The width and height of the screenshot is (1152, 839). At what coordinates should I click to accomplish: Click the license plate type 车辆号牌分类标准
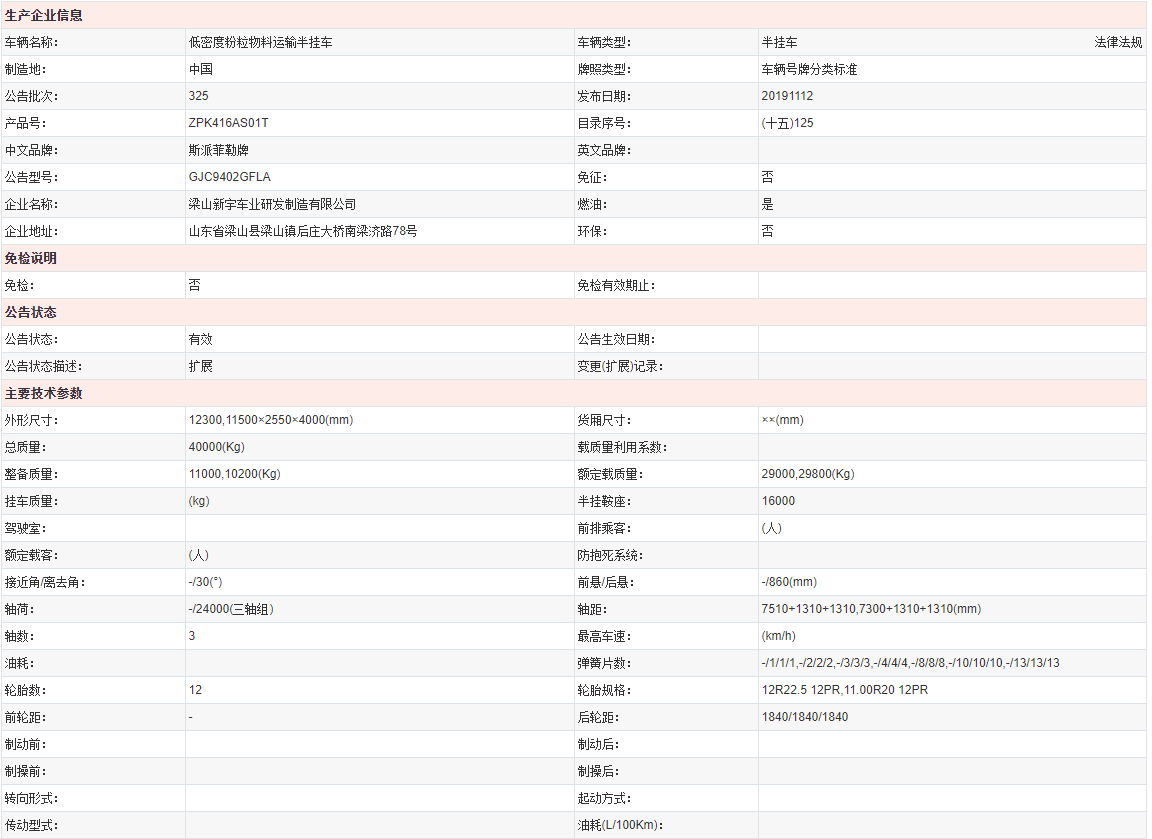coord(809,70)
